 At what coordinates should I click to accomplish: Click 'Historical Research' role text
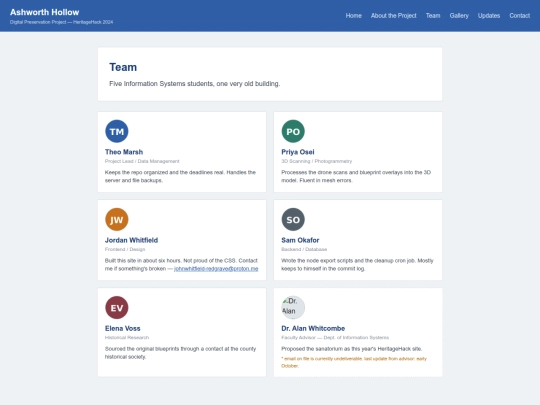127,338
